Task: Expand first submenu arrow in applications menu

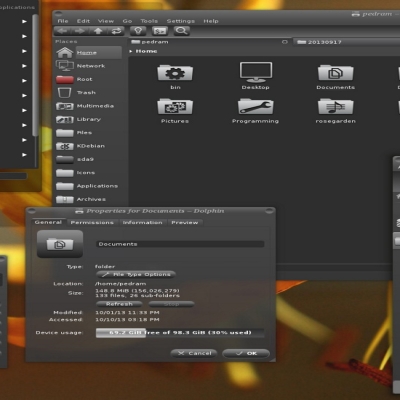Action: pos(24,21)
